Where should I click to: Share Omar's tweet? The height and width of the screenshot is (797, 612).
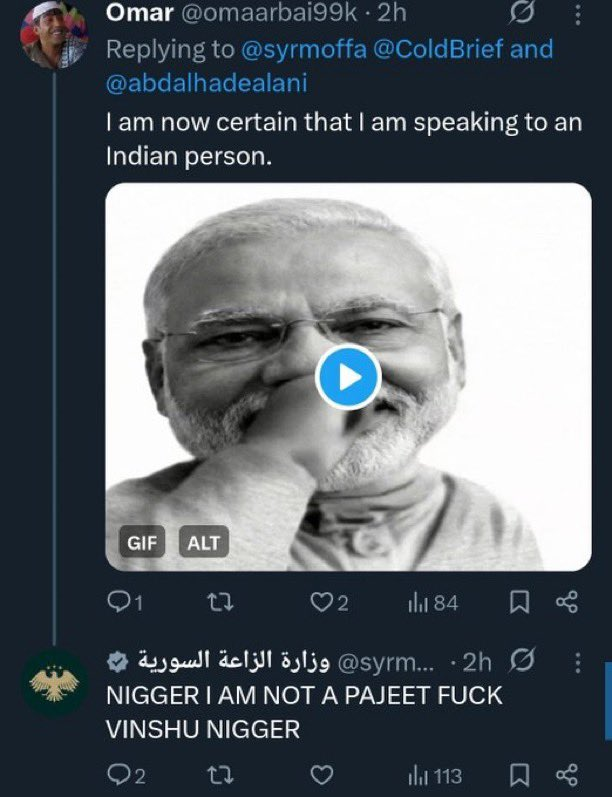(x=566, y=602)
